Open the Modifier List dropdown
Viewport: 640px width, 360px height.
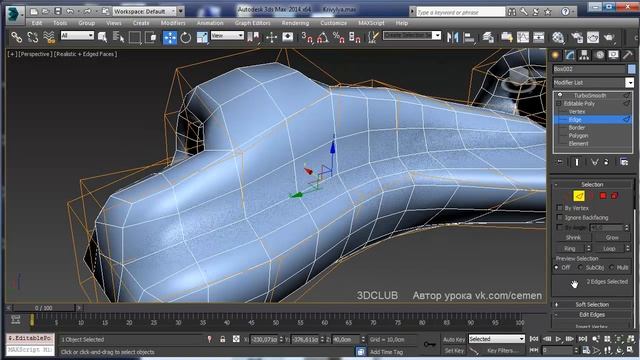tap(629, 83)
